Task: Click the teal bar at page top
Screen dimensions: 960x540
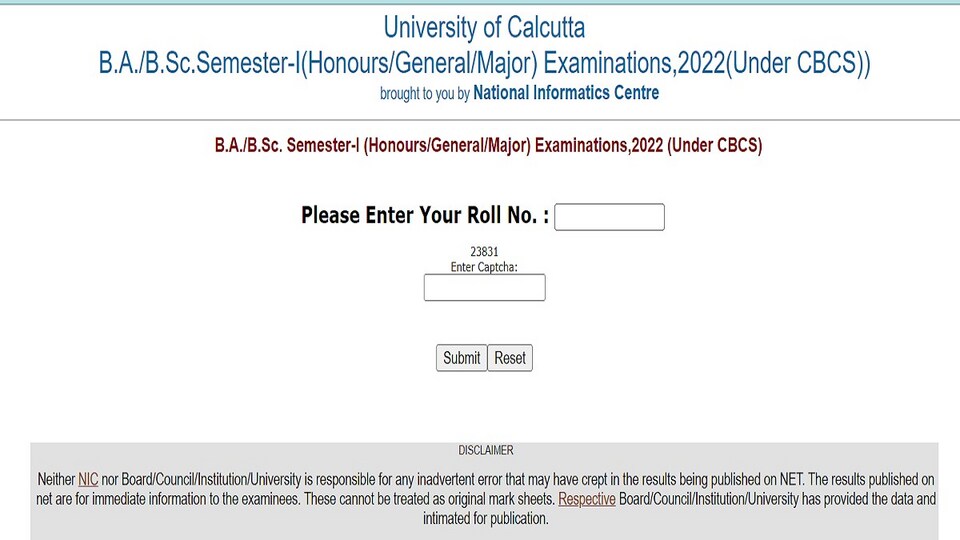Action: [480, 2]
